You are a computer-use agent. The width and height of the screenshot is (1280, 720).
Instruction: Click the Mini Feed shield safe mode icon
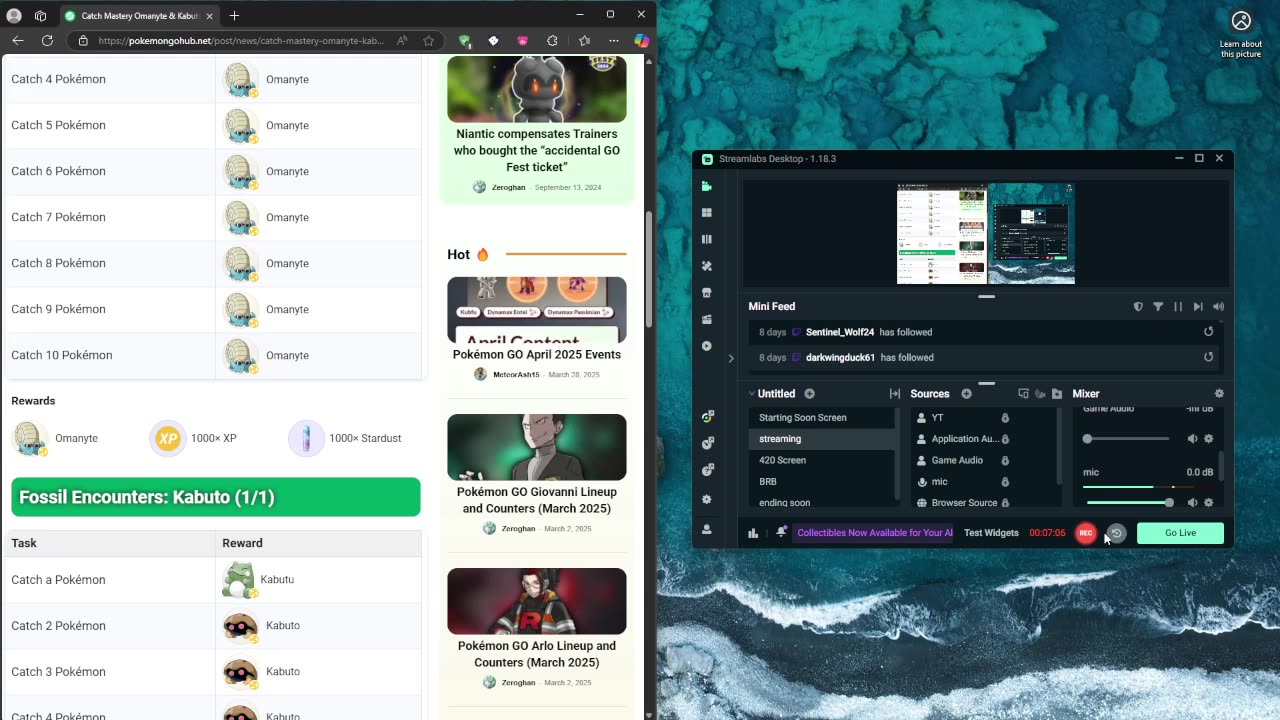(1138, 307)
